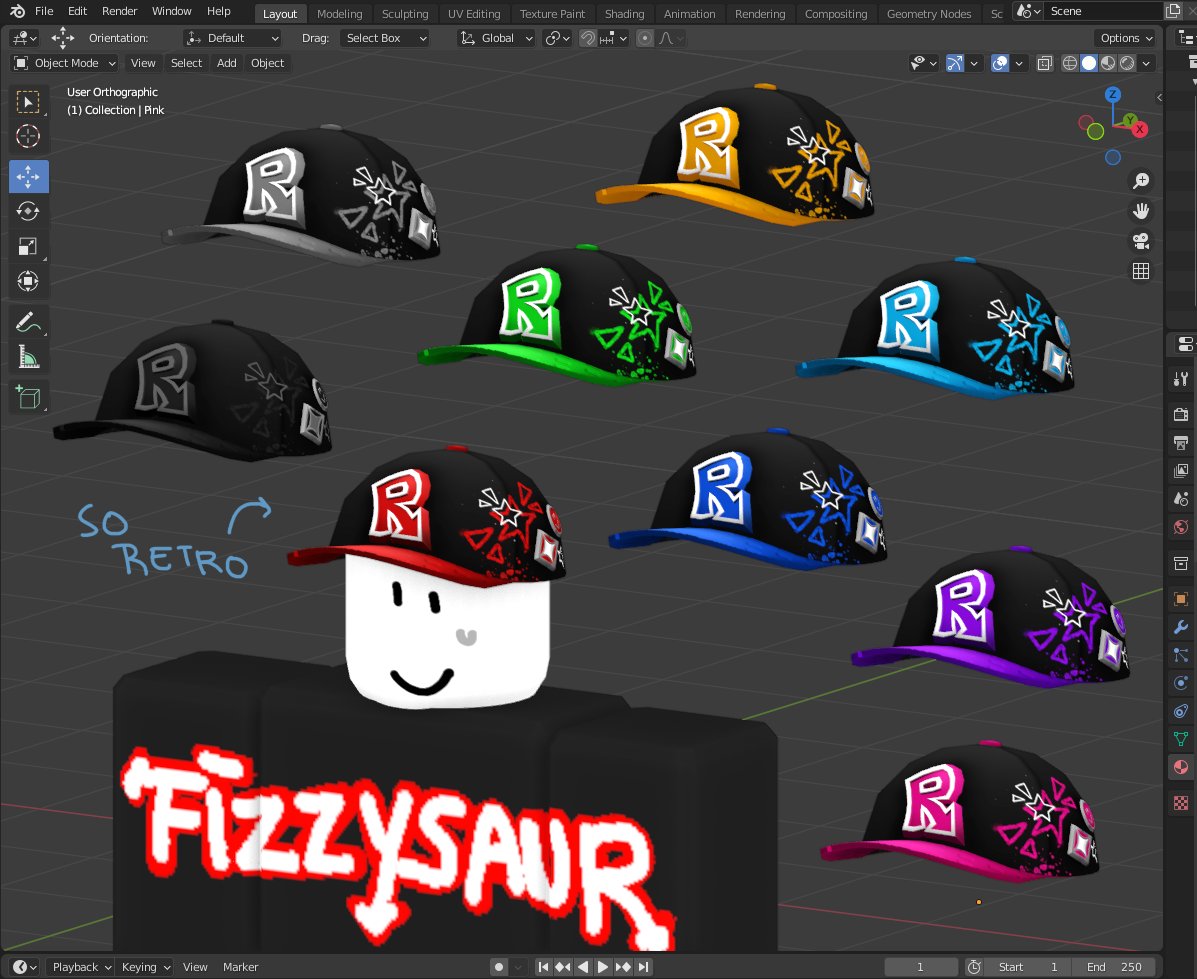
Task: Select the Transform tool
Action: 28,281
